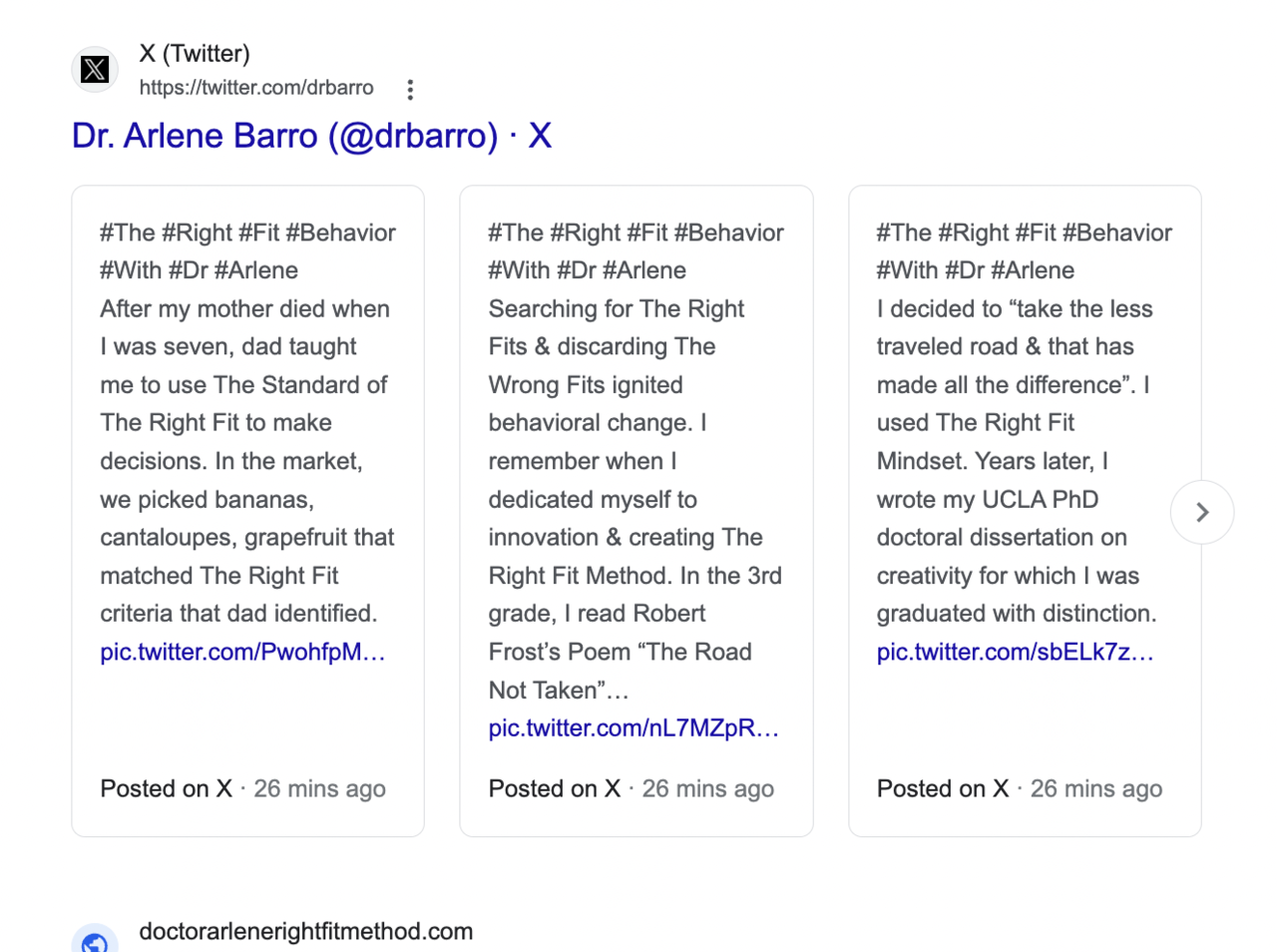The image size is (1277, 952).
Task: Click the next arrow on tweet carousel
Action: (x=1202, y=512)
